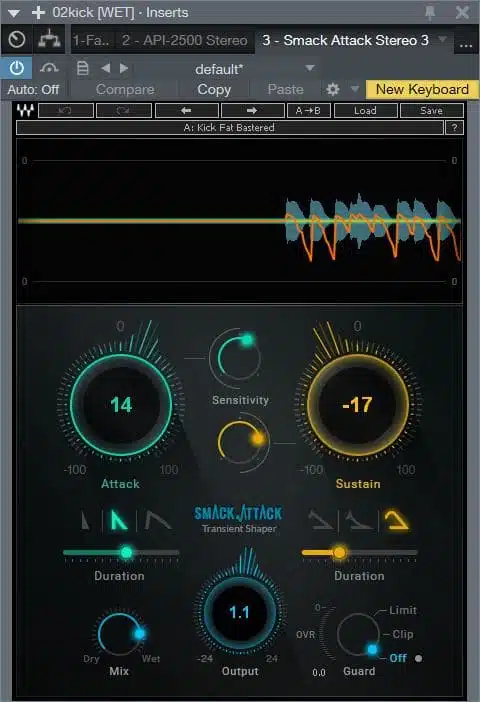Collapse the Inserts window arrow
This screenshot has height=702, width=480.
(x=13, y=13)
